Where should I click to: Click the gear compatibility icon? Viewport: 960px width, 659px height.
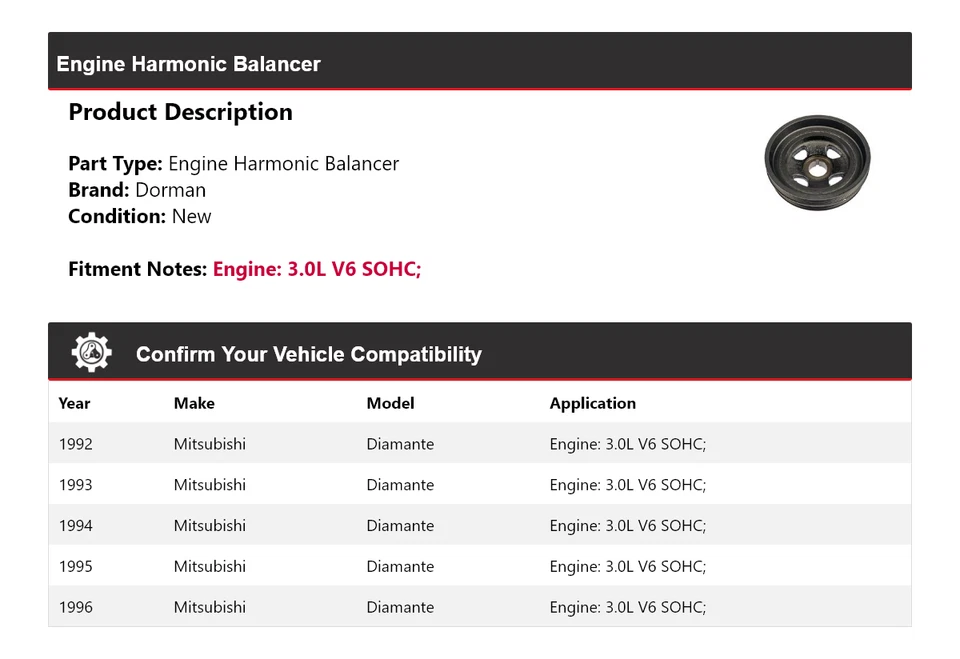coord(91,352)
